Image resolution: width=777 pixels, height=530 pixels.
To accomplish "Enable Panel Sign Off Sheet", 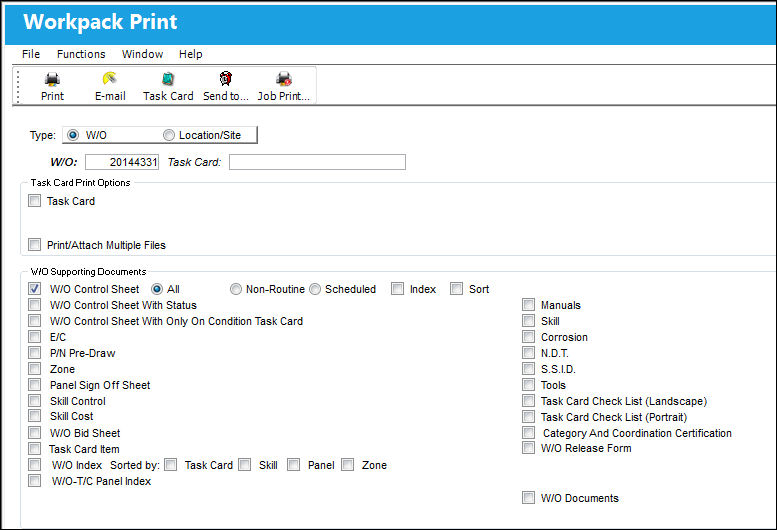I will (34, 384).
